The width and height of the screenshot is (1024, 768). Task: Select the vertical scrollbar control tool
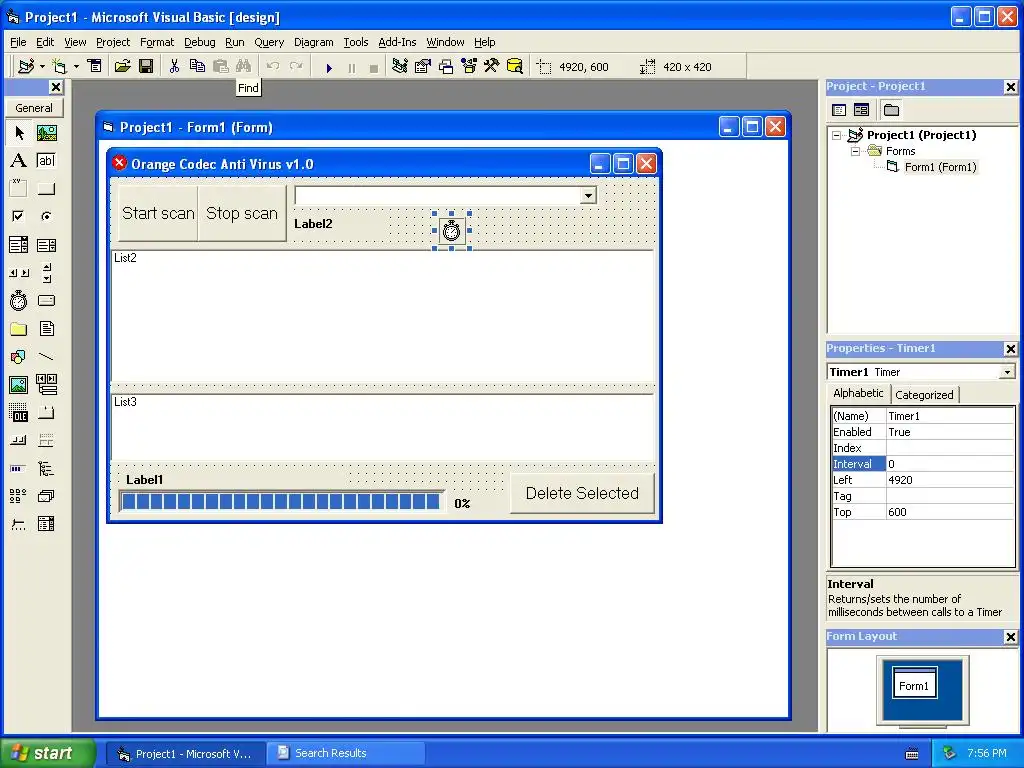tap(46, 273)
